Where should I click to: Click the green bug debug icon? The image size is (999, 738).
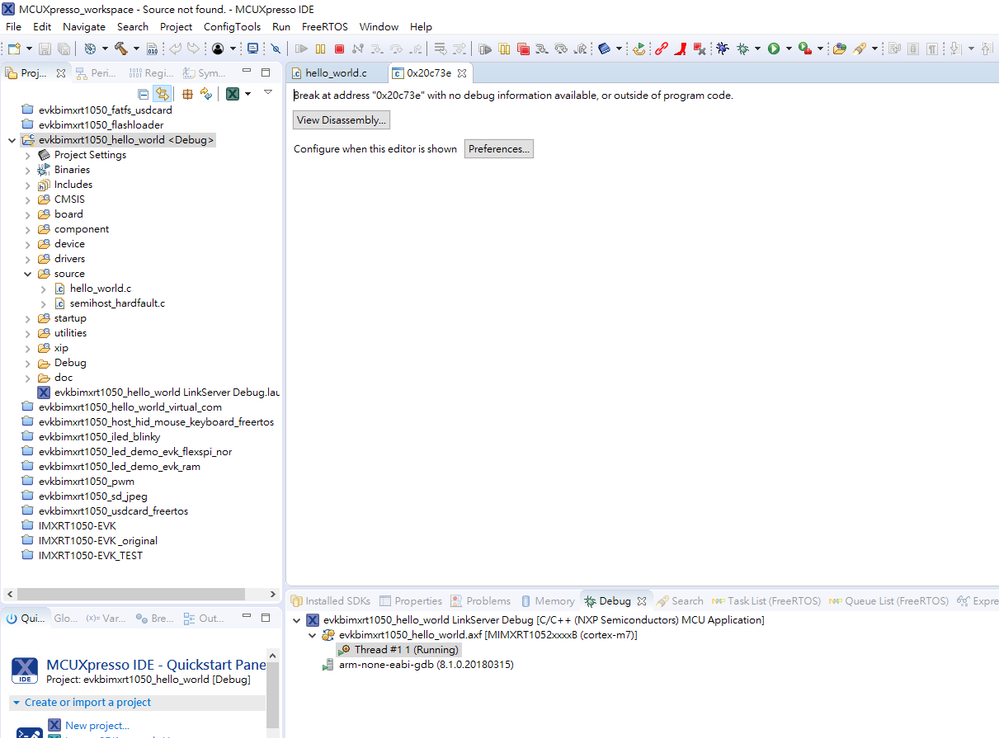point(743,48)
